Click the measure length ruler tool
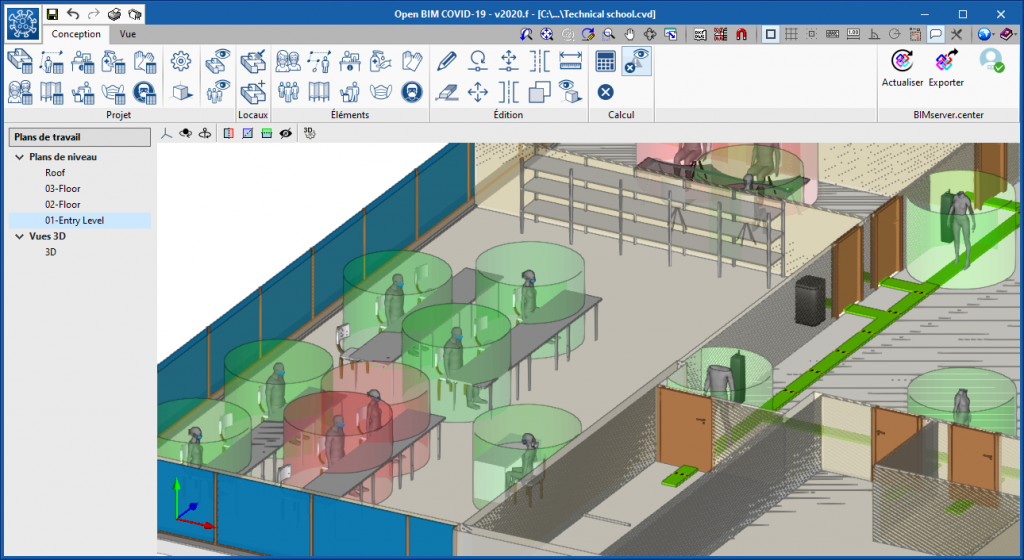 click(x=570, y=61)
